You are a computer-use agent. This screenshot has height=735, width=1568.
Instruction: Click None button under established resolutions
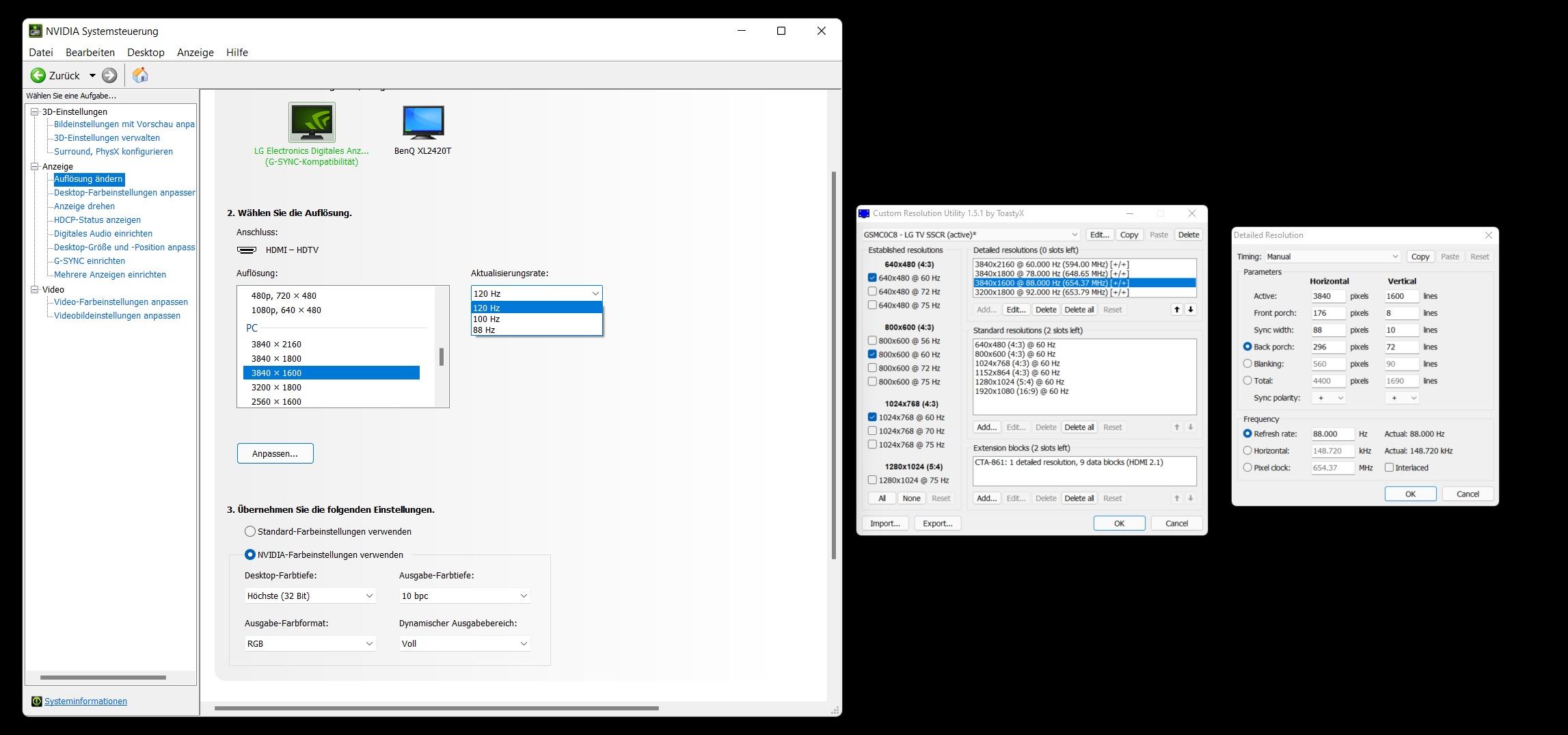pyautogui.click(x=911, y=498)
